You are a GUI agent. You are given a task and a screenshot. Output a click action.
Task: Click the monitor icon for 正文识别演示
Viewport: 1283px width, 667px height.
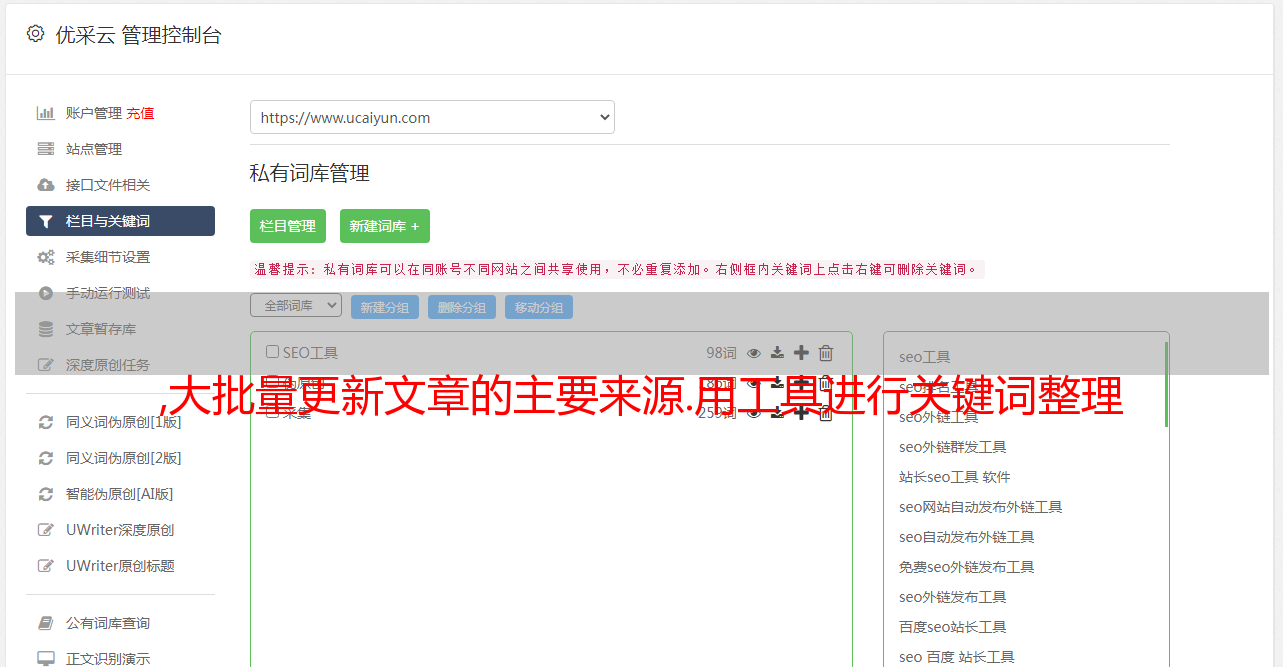(46, 659)
